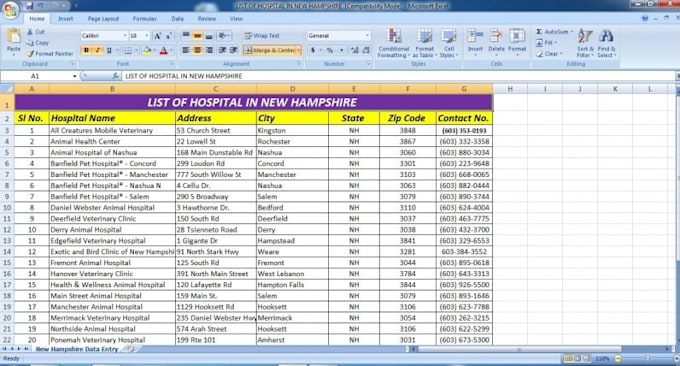Viewport: 680px width, 366px height.
Task: Select column B header
Action: 112,89
